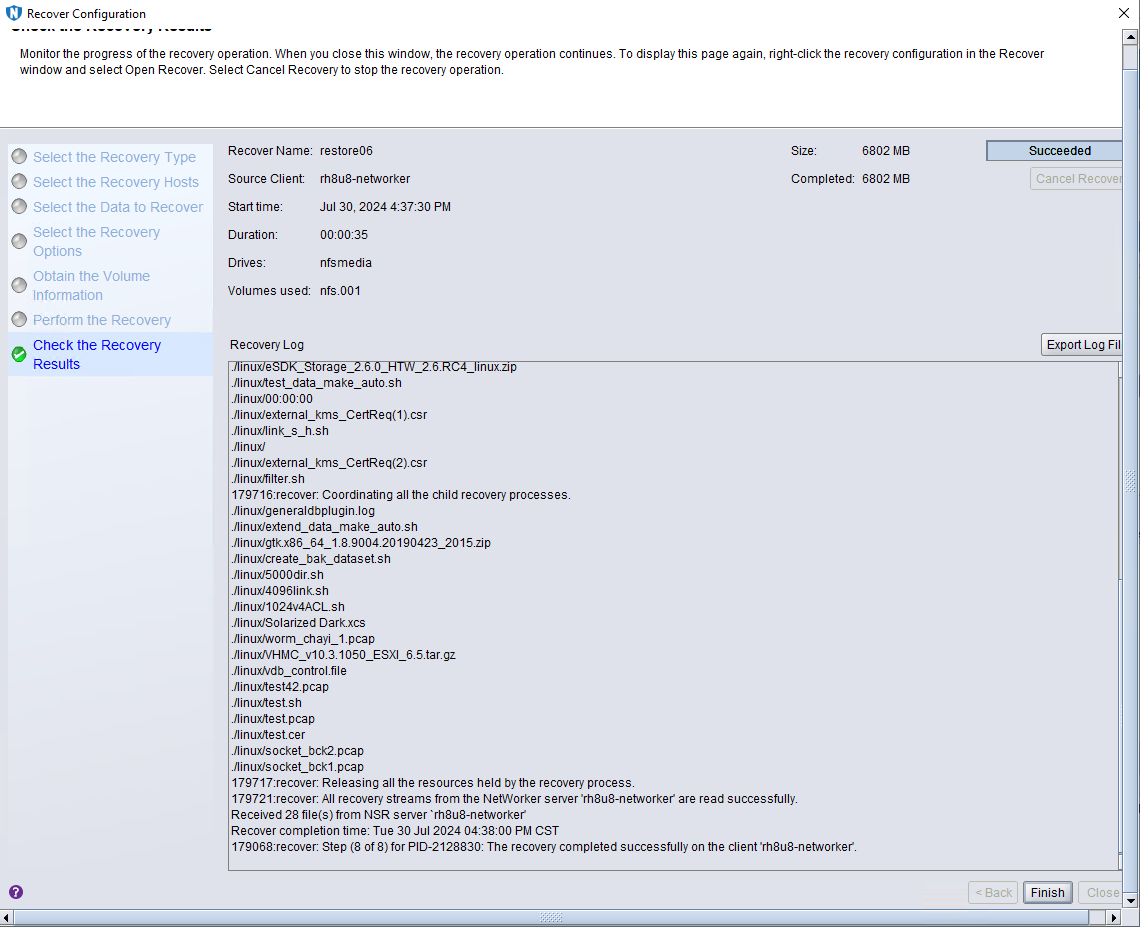Click log line Coordinating all the child recovery processes
Screen dimensions: 1140x927
401,494
